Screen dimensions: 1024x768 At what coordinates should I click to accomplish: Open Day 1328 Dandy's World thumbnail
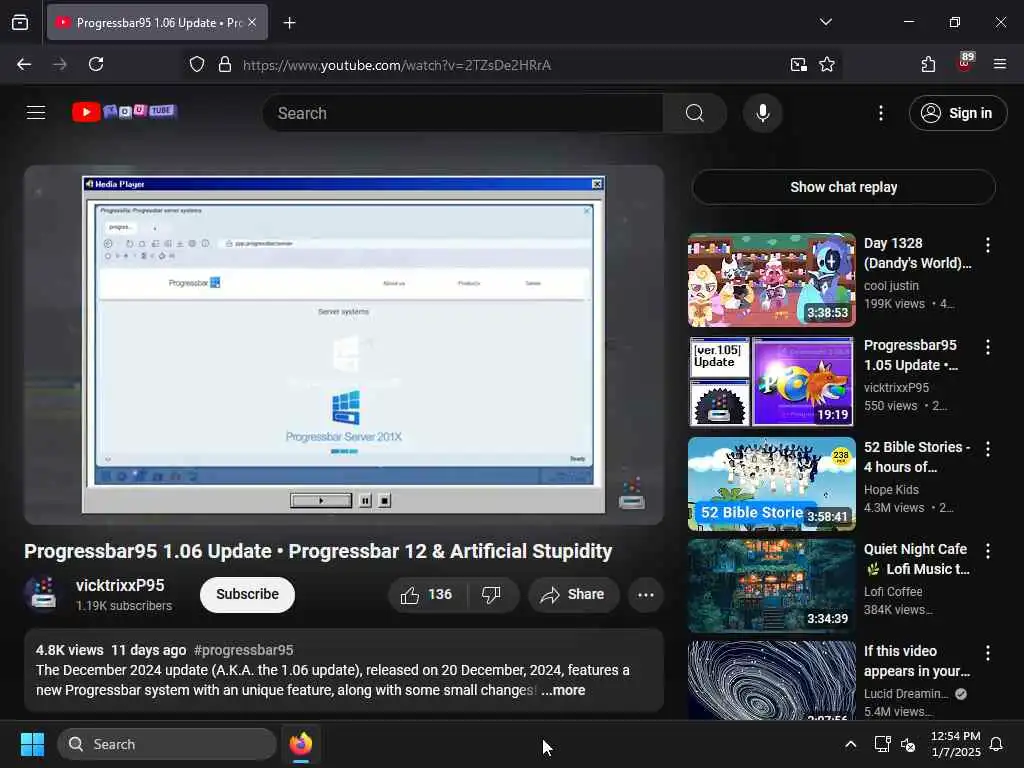pyautogui.click(x=771, y=280)
